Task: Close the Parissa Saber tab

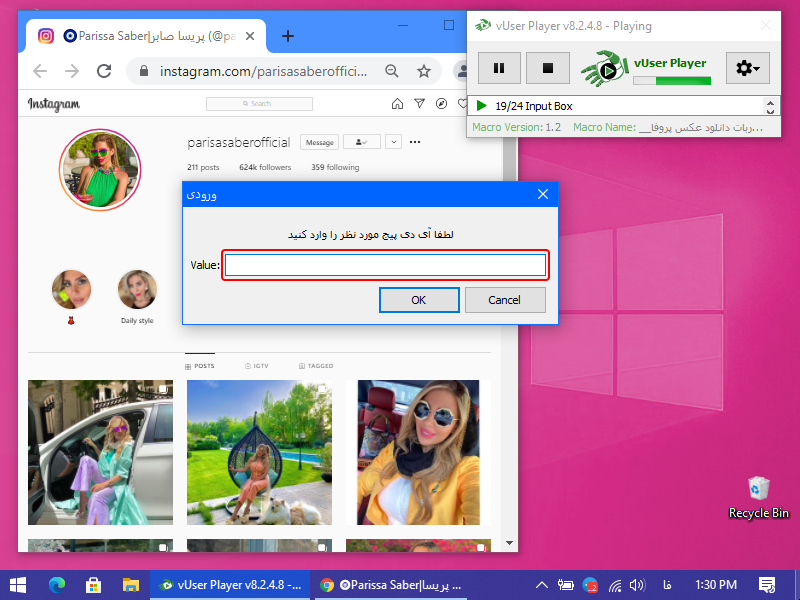Action: (x=250, y=36)
